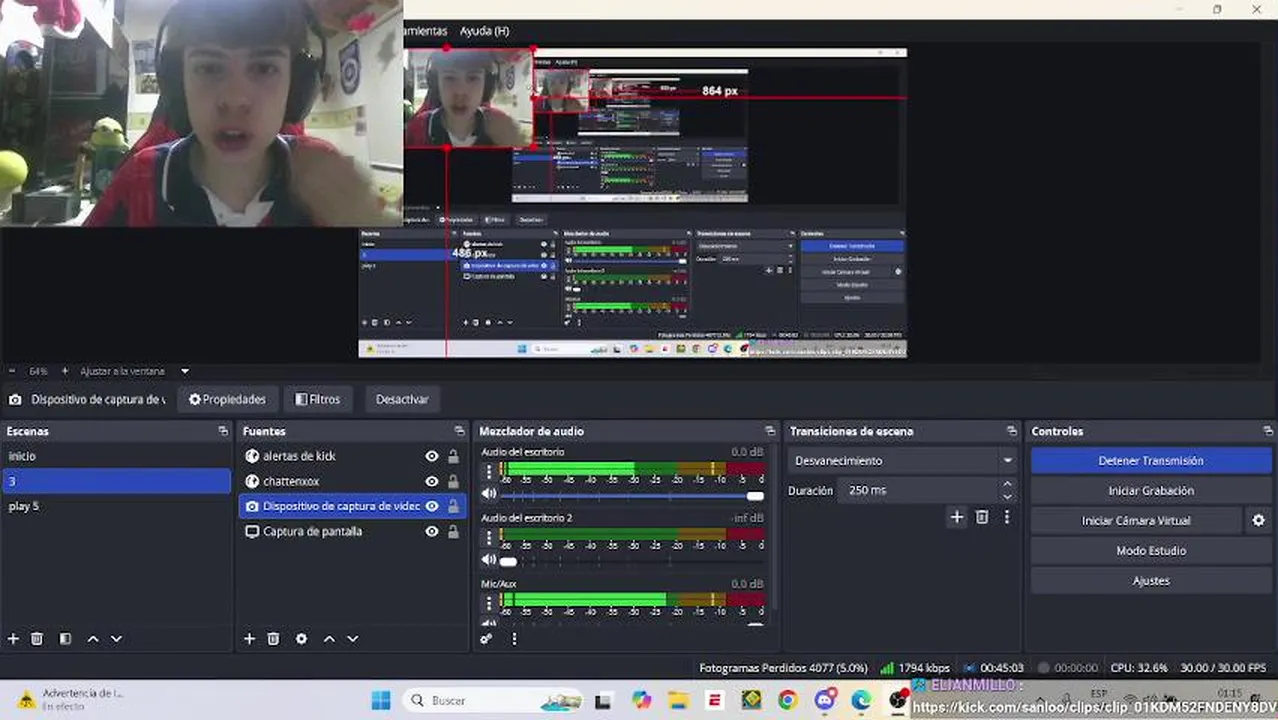Toggle lock on Captura de pantalla source

click(x=453, y=532)
